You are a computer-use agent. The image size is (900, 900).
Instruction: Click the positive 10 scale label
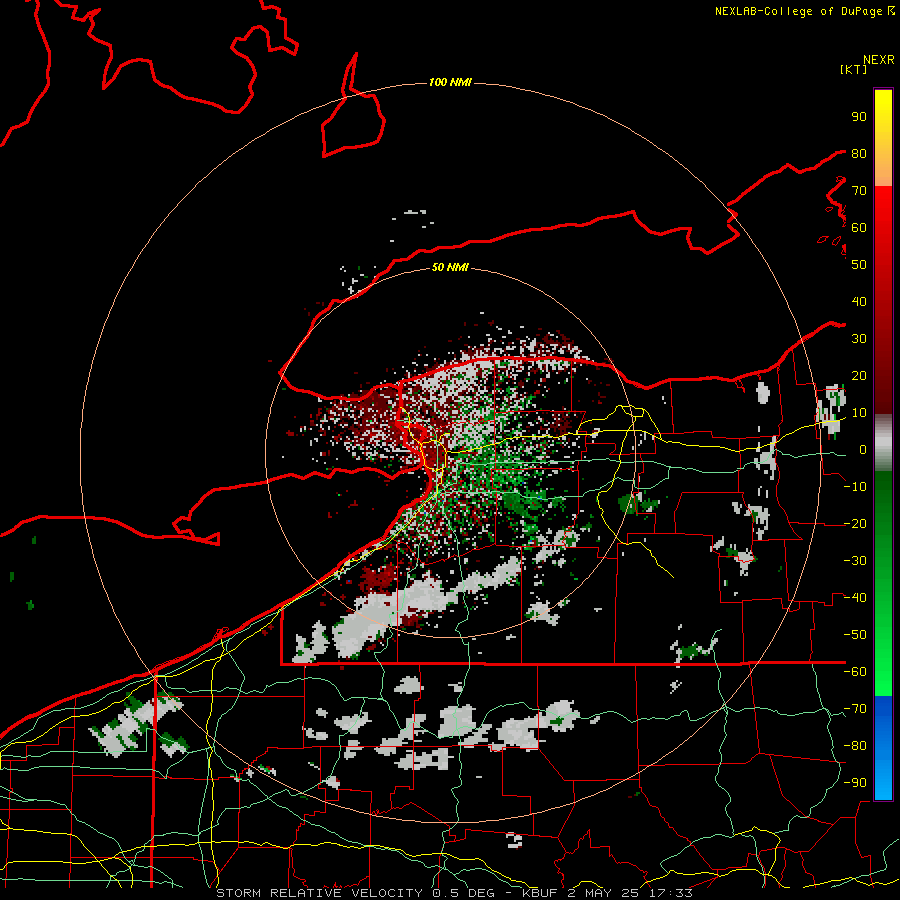pyautogui.click(x=859, y=413)
